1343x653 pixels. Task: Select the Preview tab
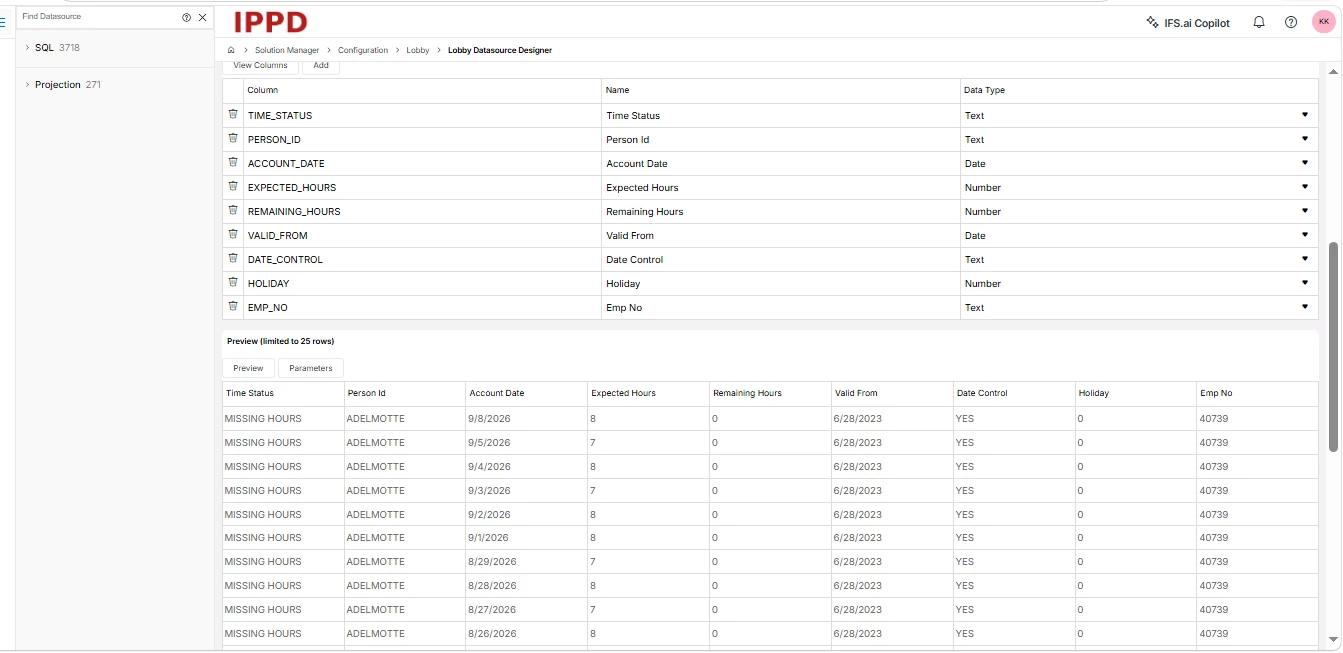[248, 368]
